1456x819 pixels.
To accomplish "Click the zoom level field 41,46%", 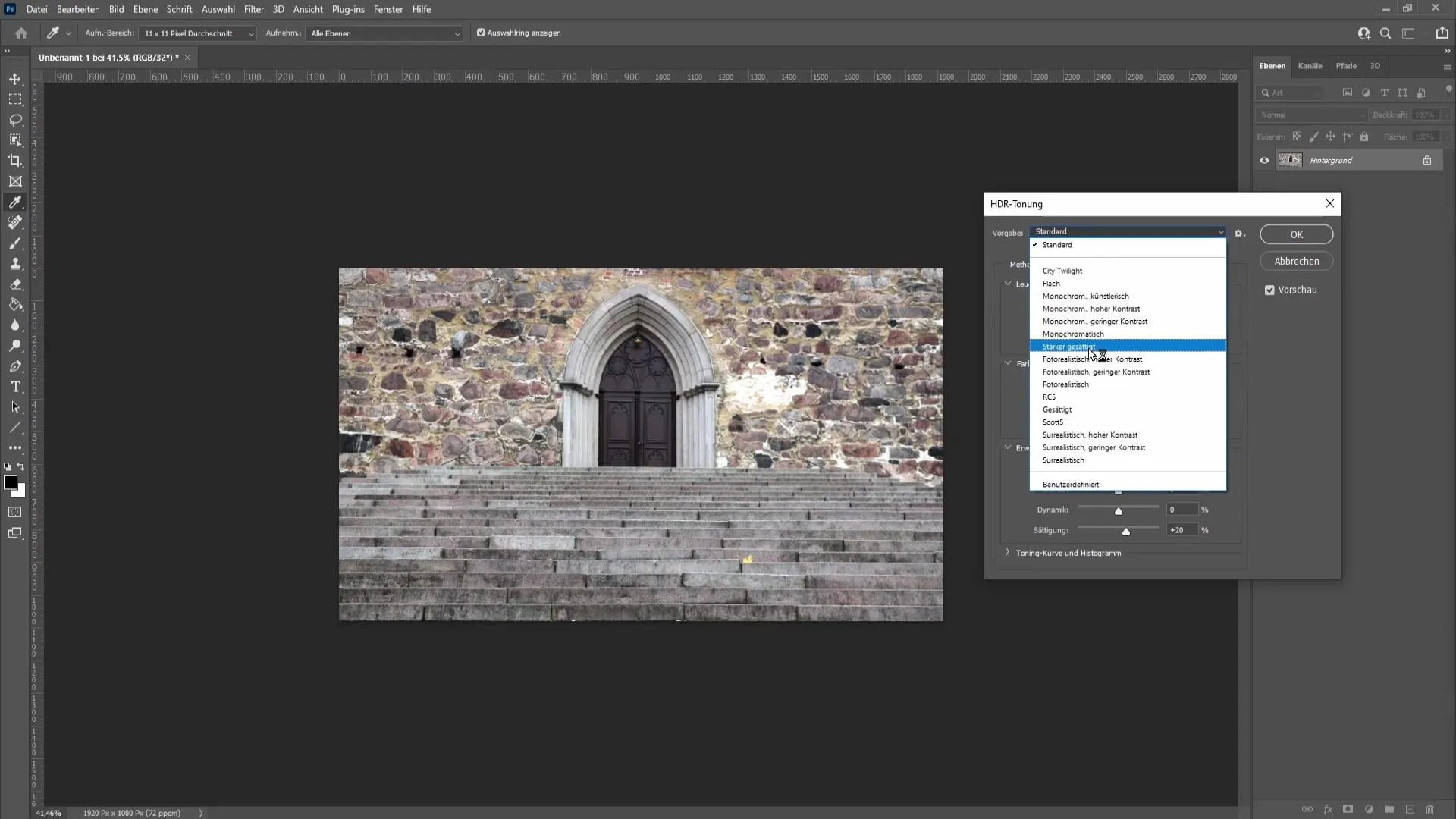I will click(49, 813).
